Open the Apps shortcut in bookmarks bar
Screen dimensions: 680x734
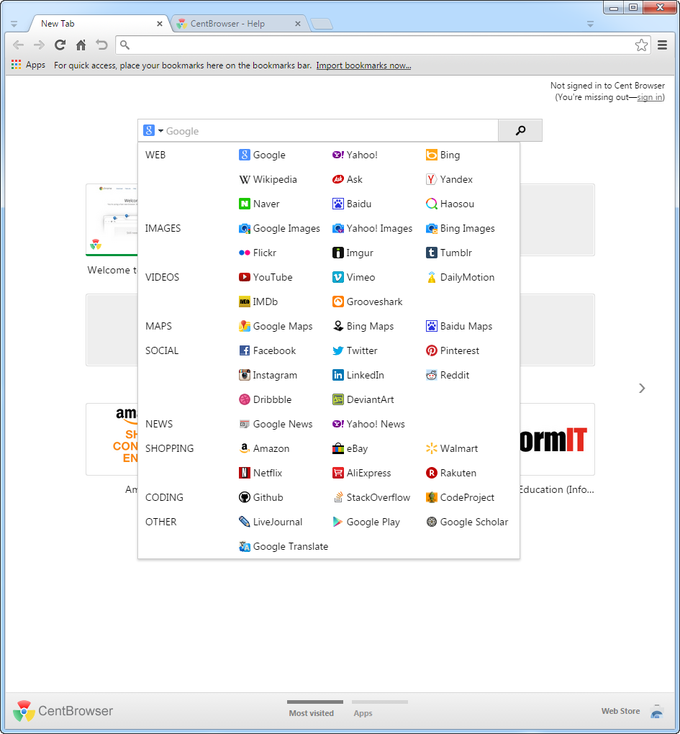coord(29,65)
